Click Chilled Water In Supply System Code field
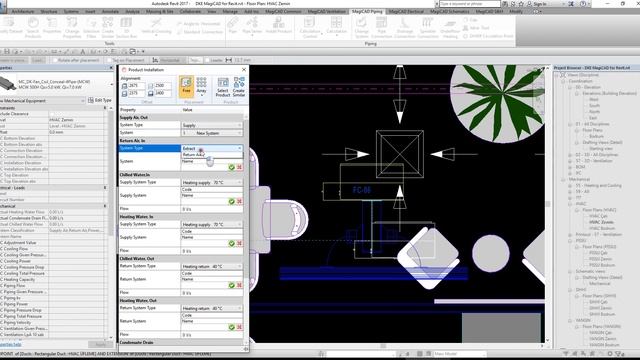The height and width of the screenshot is (360, 640). [x=212, y=190]
